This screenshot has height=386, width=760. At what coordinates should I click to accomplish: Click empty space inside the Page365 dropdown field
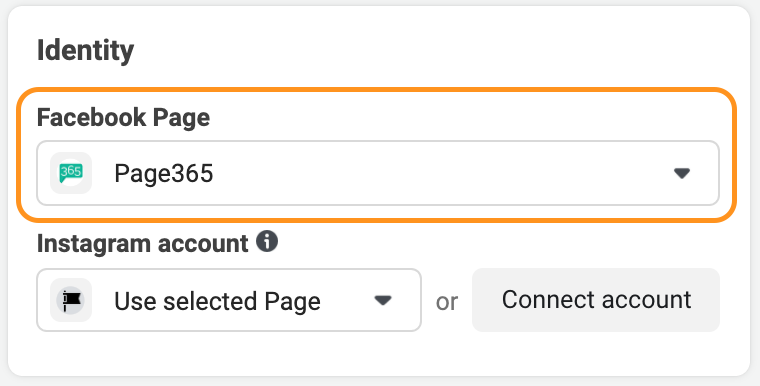[x=436, y=173]
